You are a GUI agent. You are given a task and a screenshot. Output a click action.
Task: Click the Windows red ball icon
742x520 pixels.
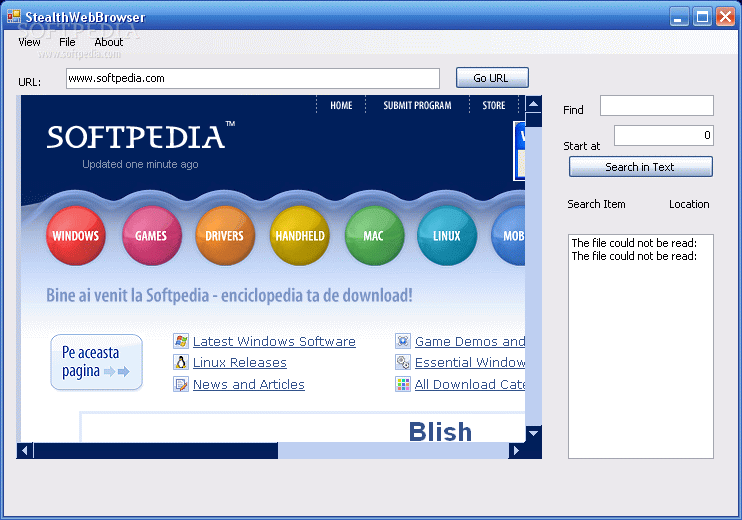point(76,235)
